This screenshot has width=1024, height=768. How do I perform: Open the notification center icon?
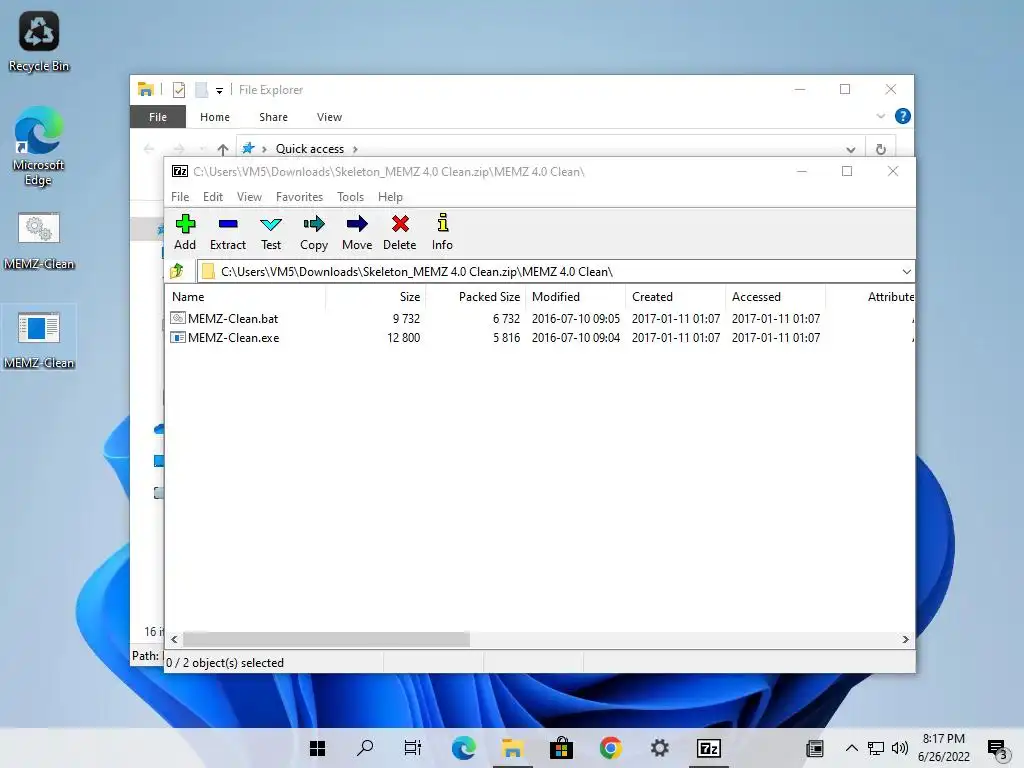pyautogui.click(x=997, y=749)
